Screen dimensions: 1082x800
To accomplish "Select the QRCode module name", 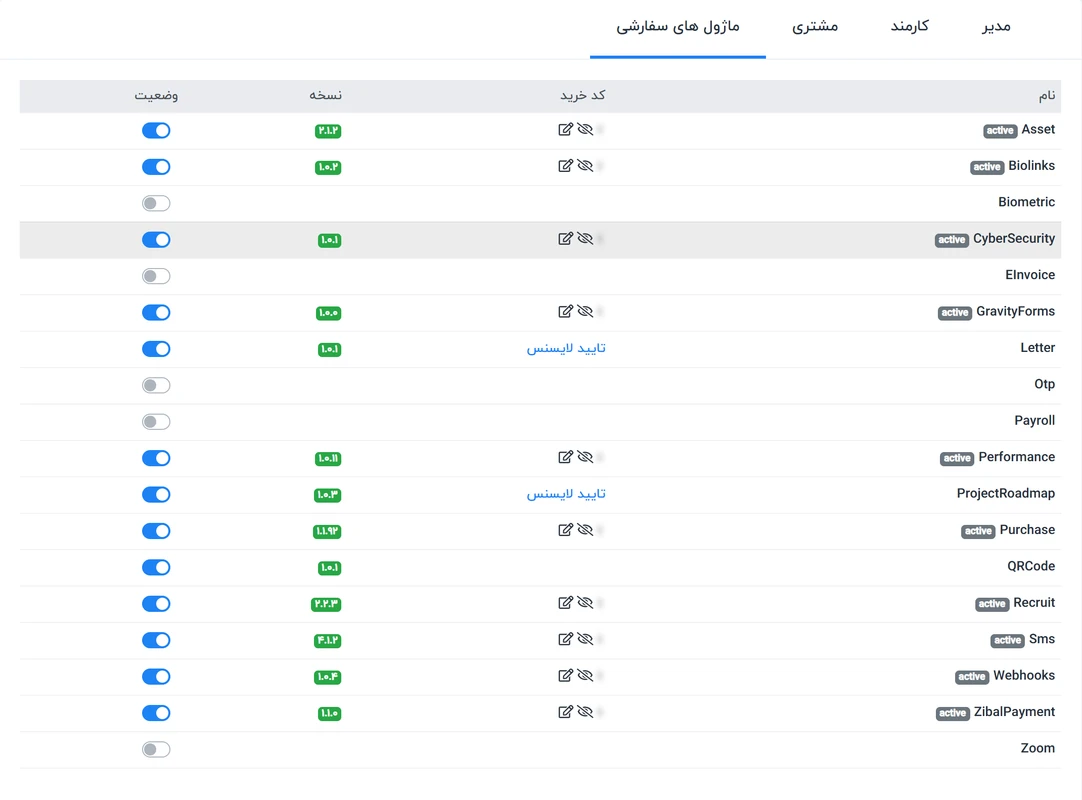I will pos(1031,566).
